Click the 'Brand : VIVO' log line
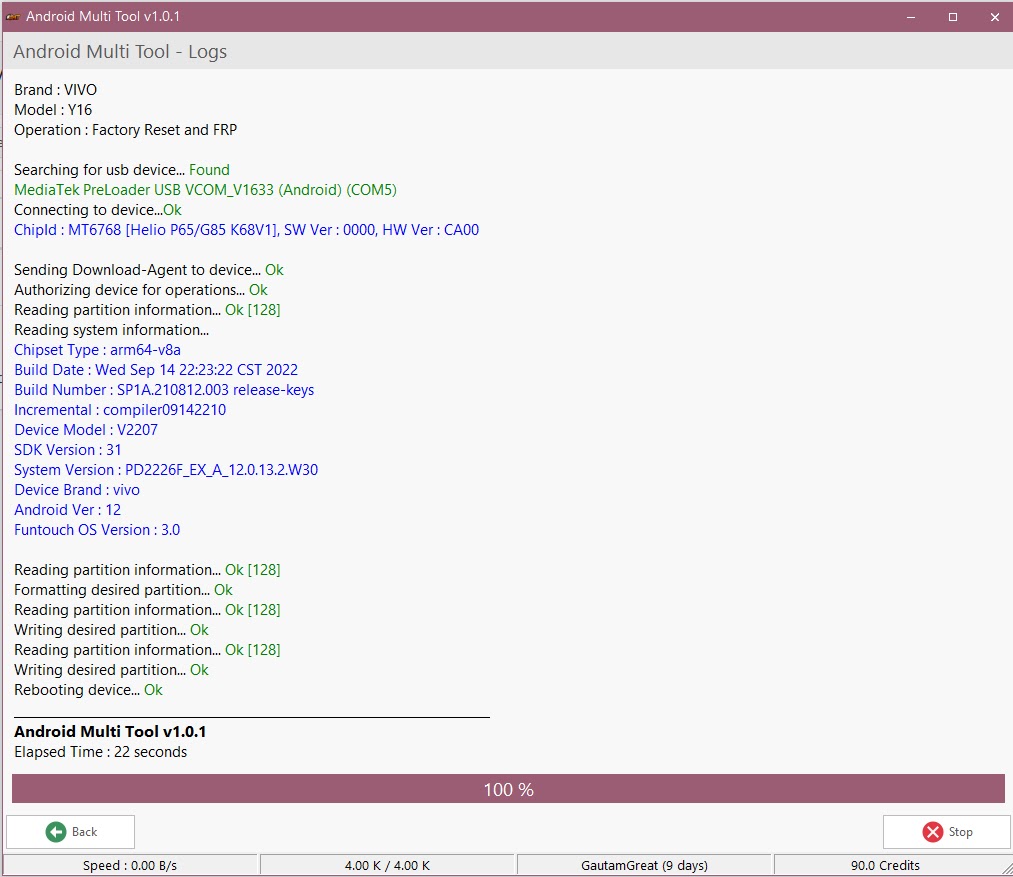Viewport: 1013px width, 877px height. tap(56, 90)
